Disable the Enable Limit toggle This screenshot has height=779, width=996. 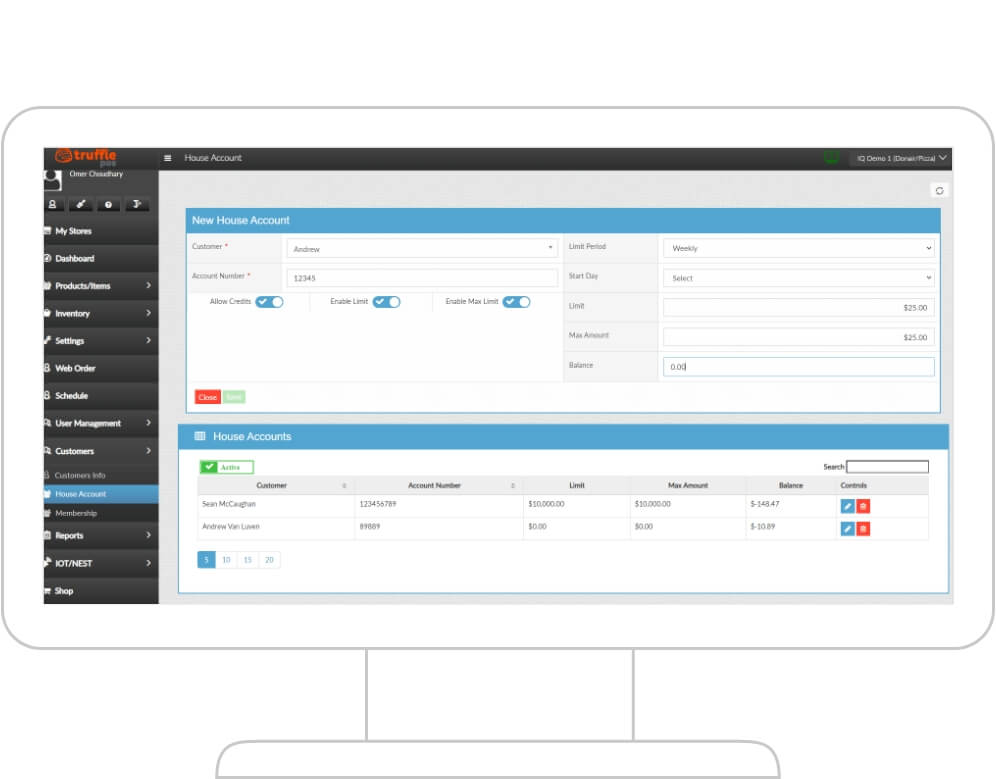[389, 301]
